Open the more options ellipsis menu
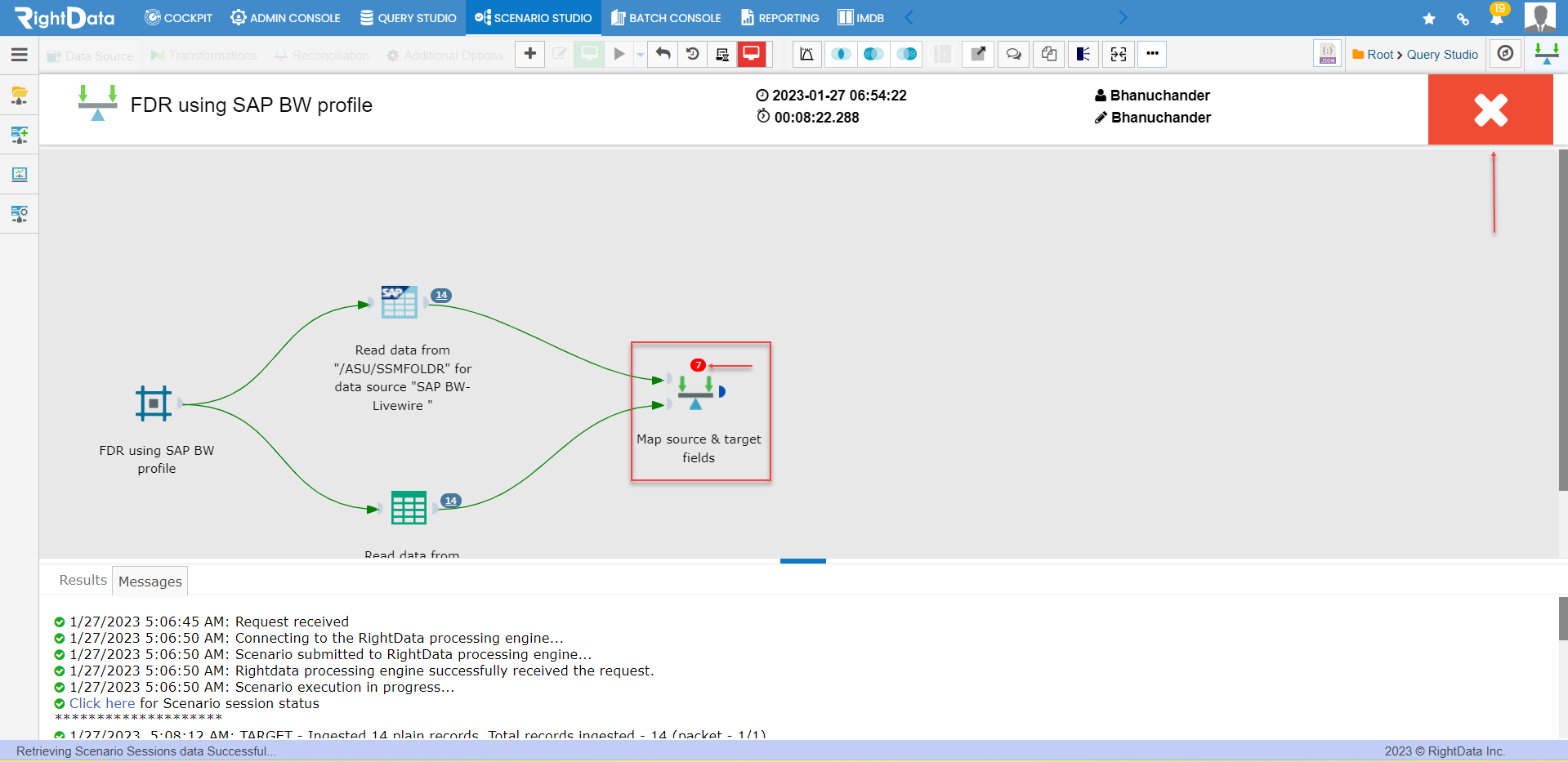Screen dimensions: 1568x762 click(x=1152, y=54)
